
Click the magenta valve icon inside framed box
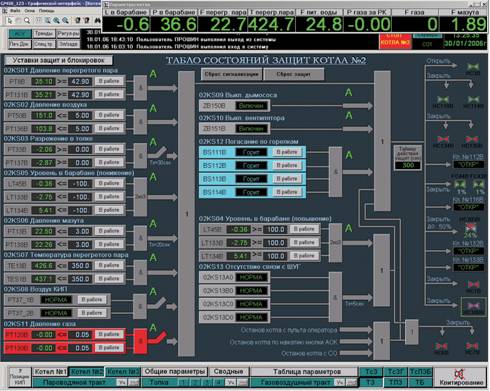click(473, 306)
